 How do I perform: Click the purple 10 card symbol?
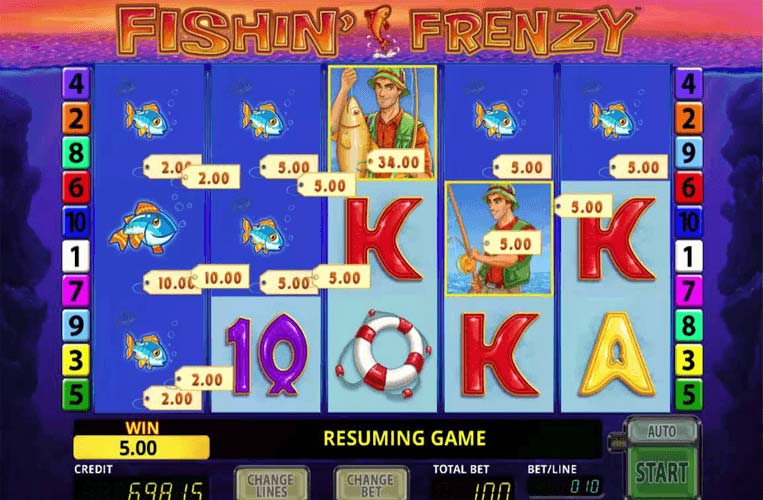(267, 354)
